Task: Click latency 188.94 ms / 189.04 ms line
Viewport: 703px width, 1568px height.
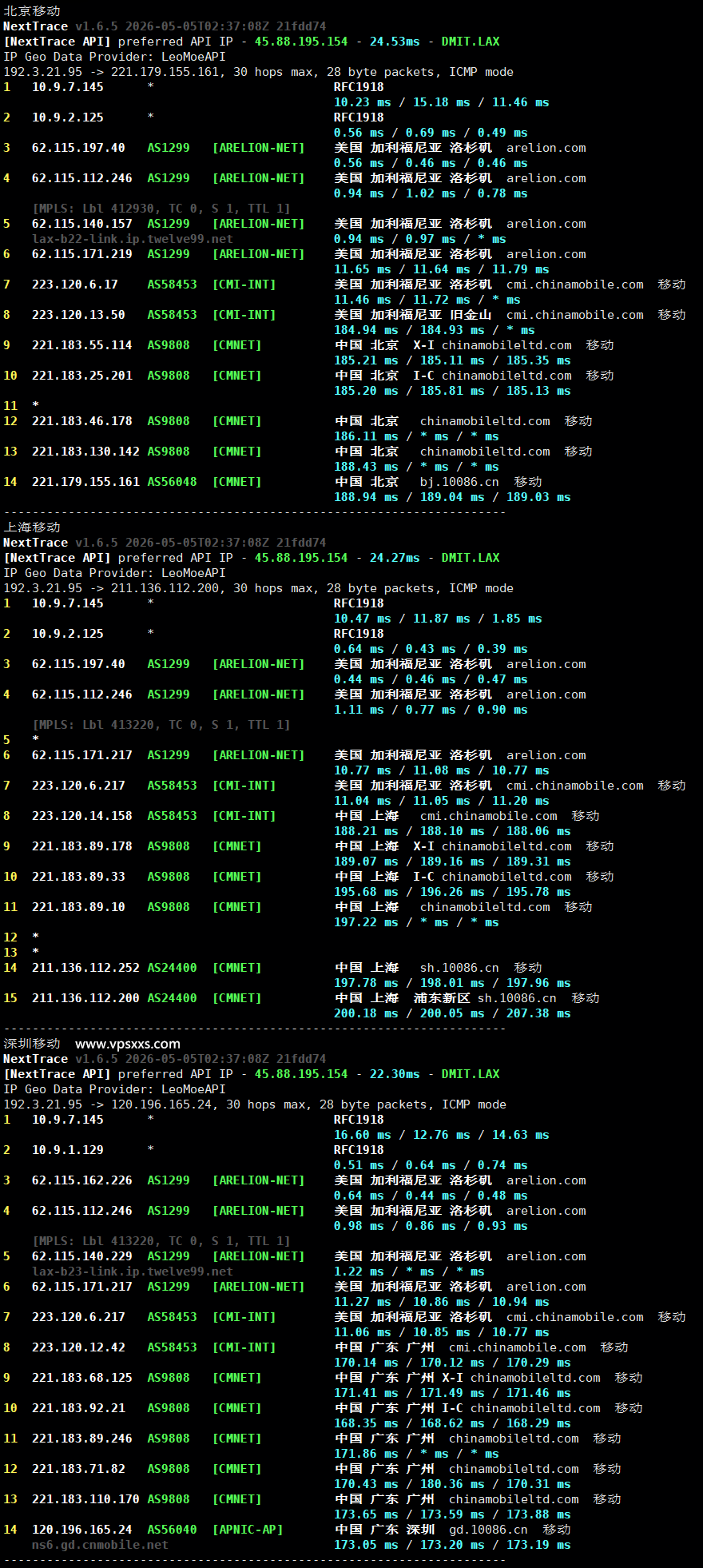Action: click(452, 497)
